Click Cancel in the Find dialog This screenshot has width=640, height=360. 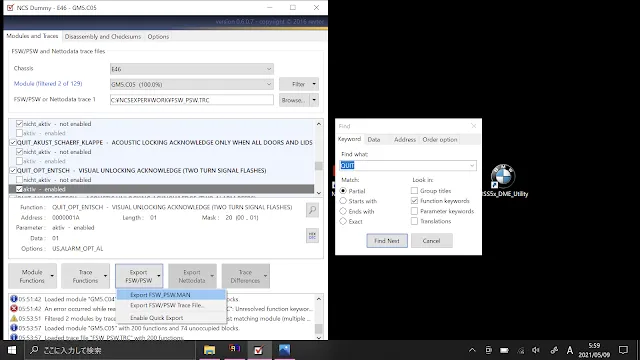(431, 241)
